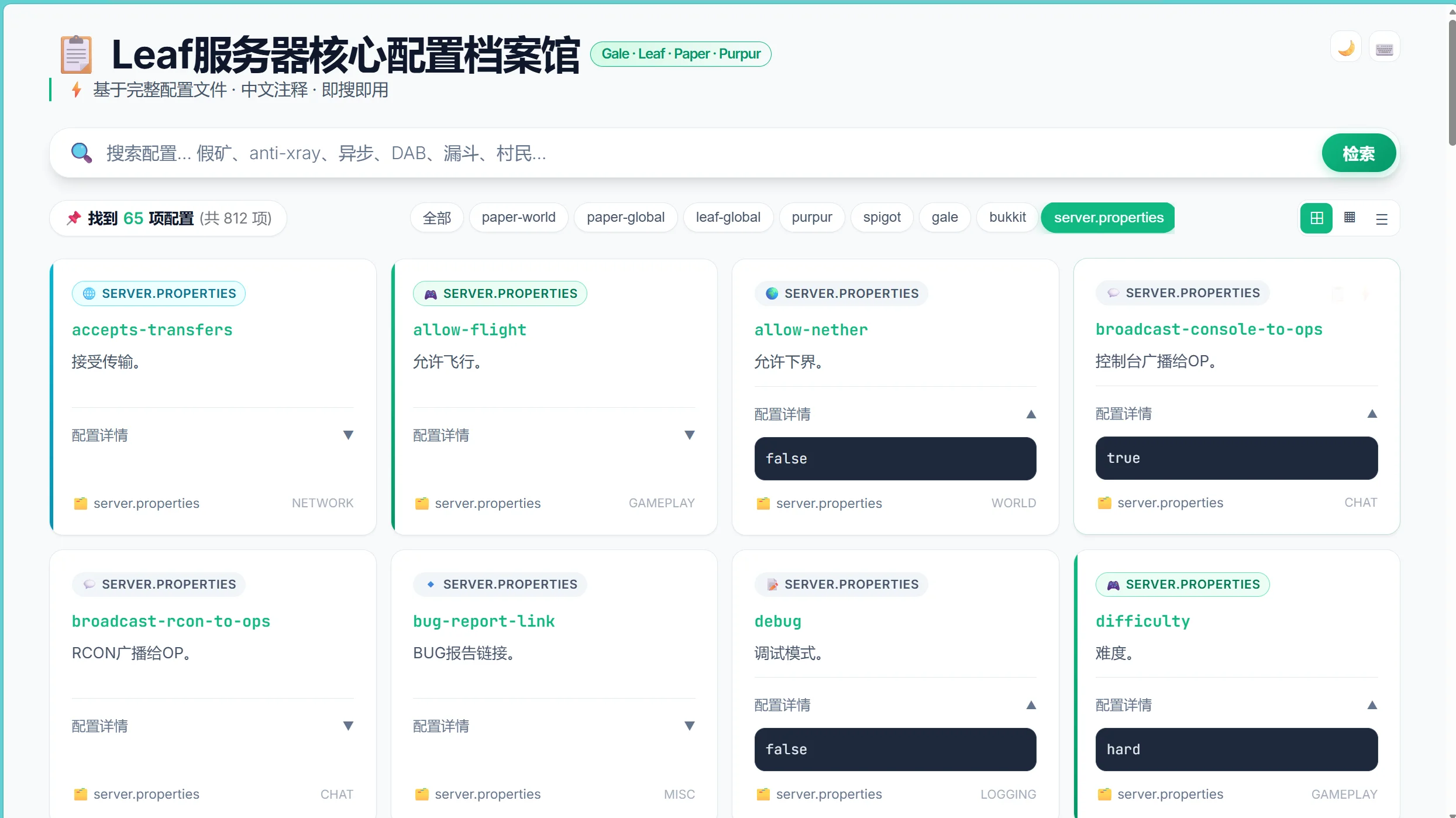Expand 配置详情 on the bug-report-link card
Image resolution: width=1456 pixels, height=818 pixels.
tap(554, 726)
